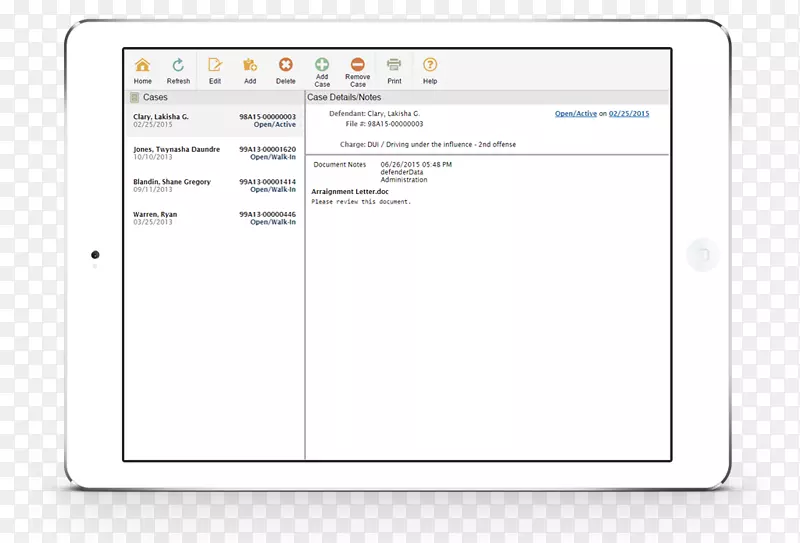Select the Jones, Tuynasha Daundre case

(x=178, y=149)
